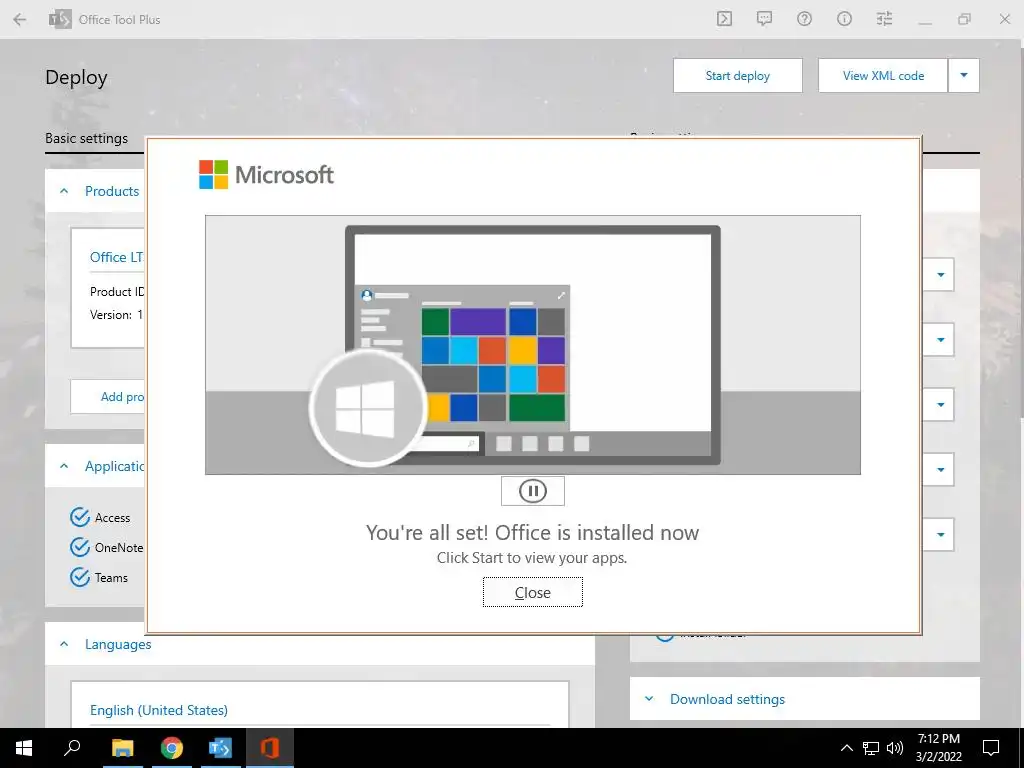Screen dimensions: 1024x768
Task: Open the settings sliders icon
Action: pos(884,19)
